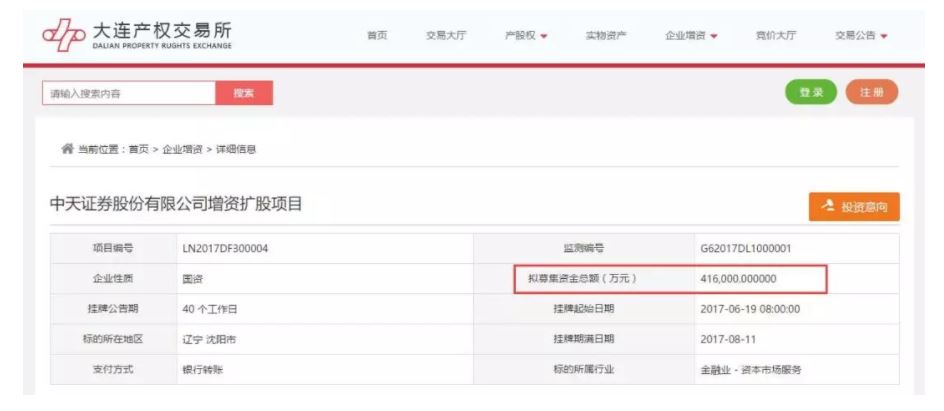This screenshot has width=944, height=411.
Task: Click the 挂牌公告期 label cell
Action: pos(113,309)
